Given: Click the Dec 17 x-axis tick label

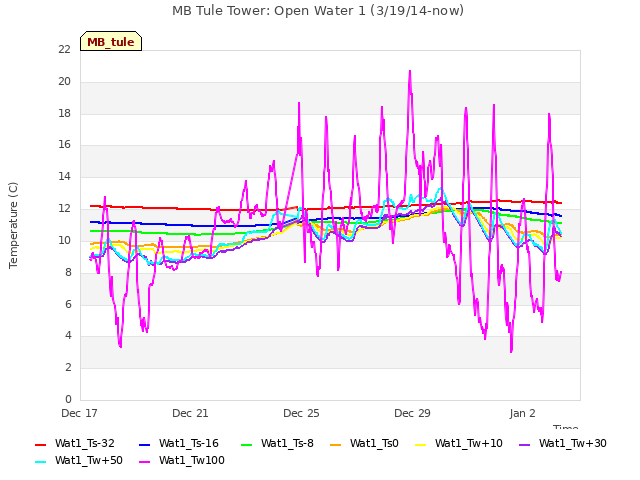Looking at the screenshot, I should 79,413.
